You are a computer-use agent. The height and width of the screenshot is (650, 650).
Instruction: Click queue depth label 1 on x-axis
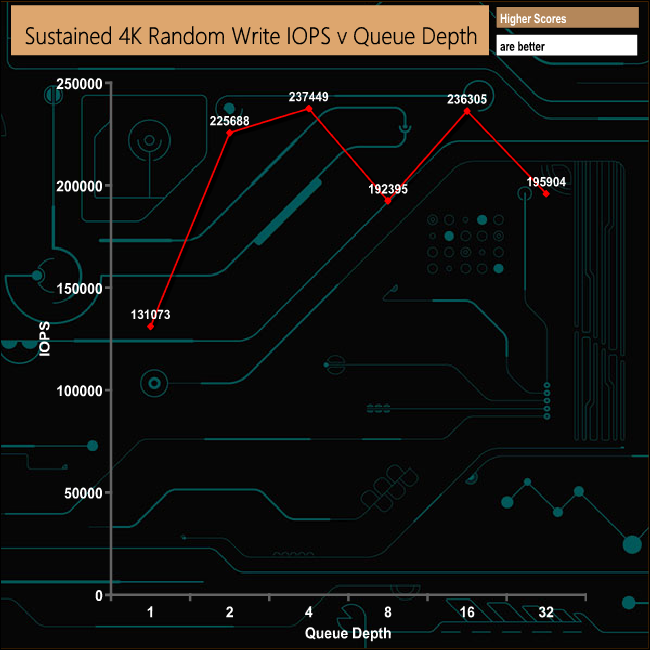[x=150, y=612]
